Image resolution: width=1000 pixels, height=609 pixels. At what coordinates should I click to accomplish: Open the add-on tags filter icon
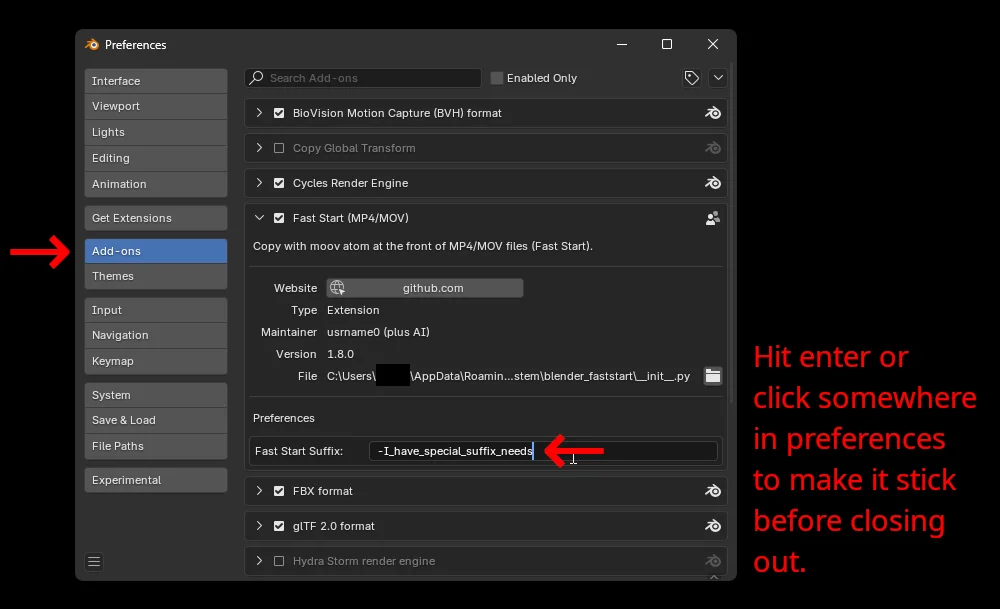point(691,78)
